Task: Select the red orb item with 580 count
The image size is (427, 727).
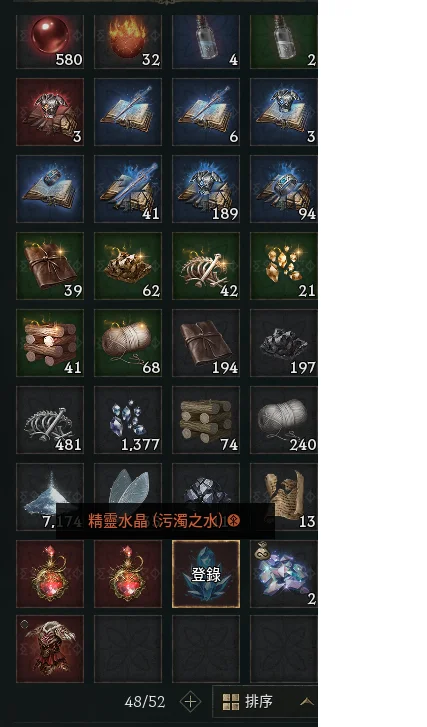Action: [50, 41]
